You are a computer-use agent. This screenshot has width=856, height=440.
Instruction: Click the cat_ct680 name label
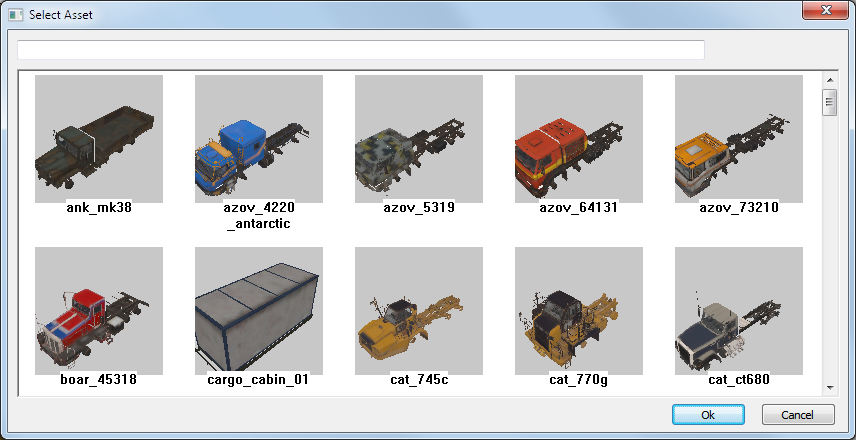point(739,380)
